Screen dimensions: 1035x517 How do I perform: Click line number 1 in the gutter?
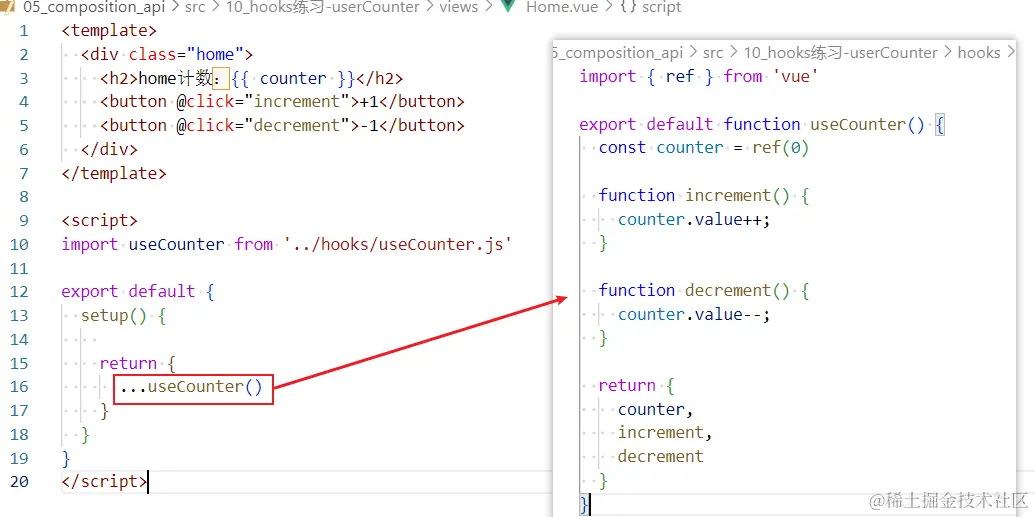pyautogui.click(x=24, y=31)
